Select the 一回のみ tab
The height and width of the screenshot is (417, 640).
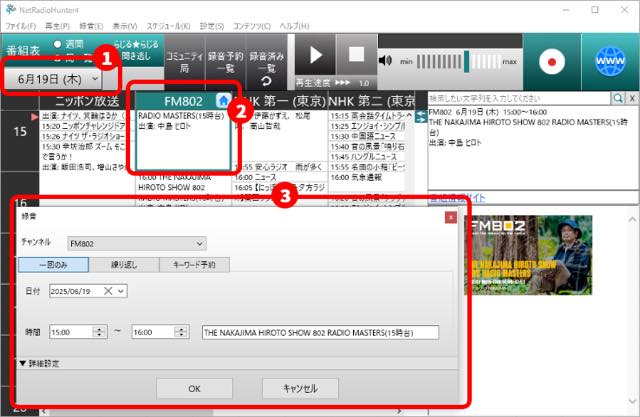pyautogui.click(x=53, y=265)
